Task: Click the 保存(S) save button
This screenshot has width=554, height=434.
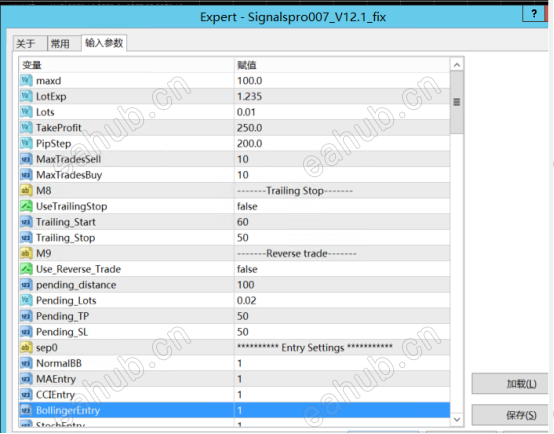Action: [x=510, y=415]
